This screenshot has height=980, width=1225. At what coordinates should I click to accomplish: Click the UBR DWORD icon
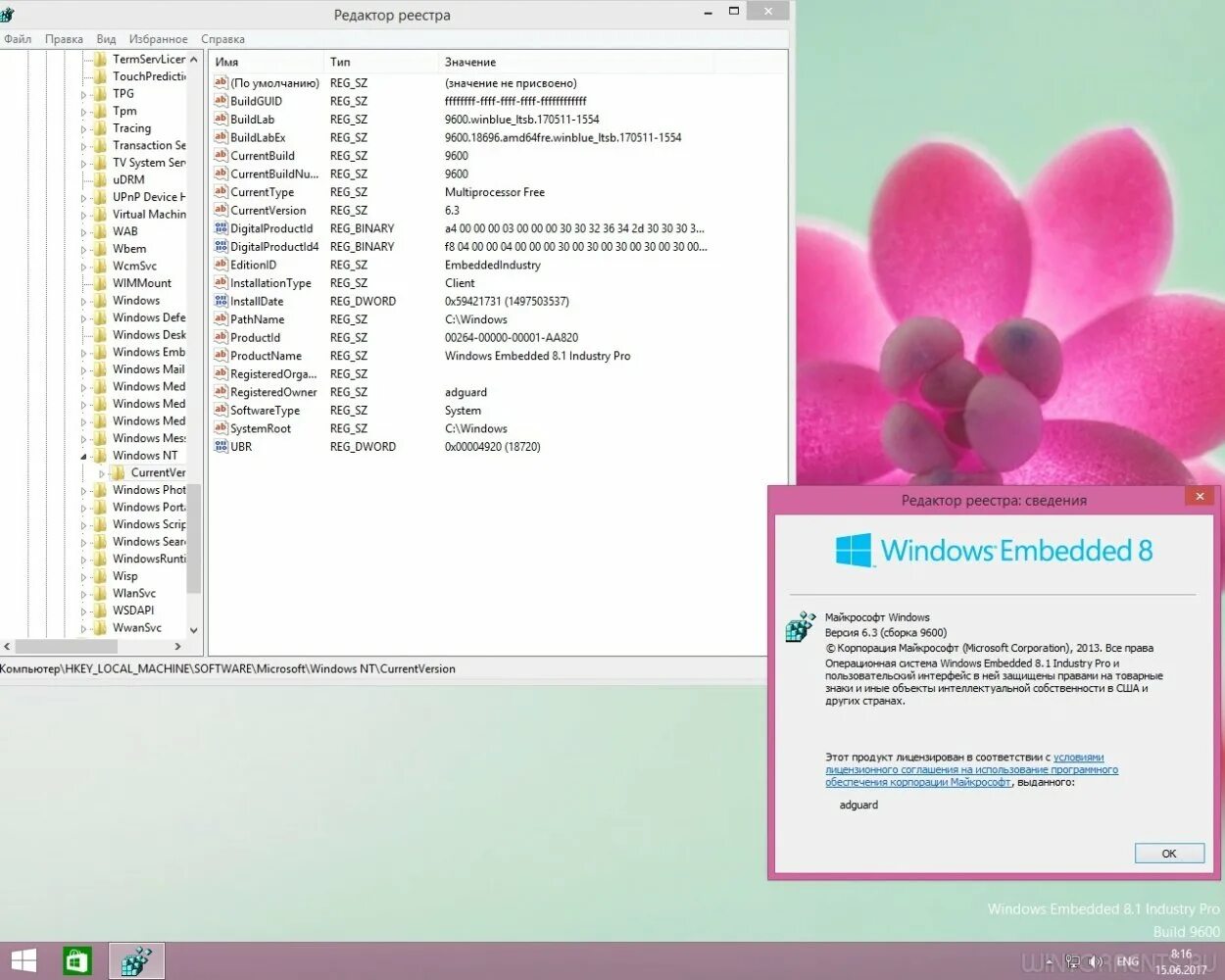221,446
